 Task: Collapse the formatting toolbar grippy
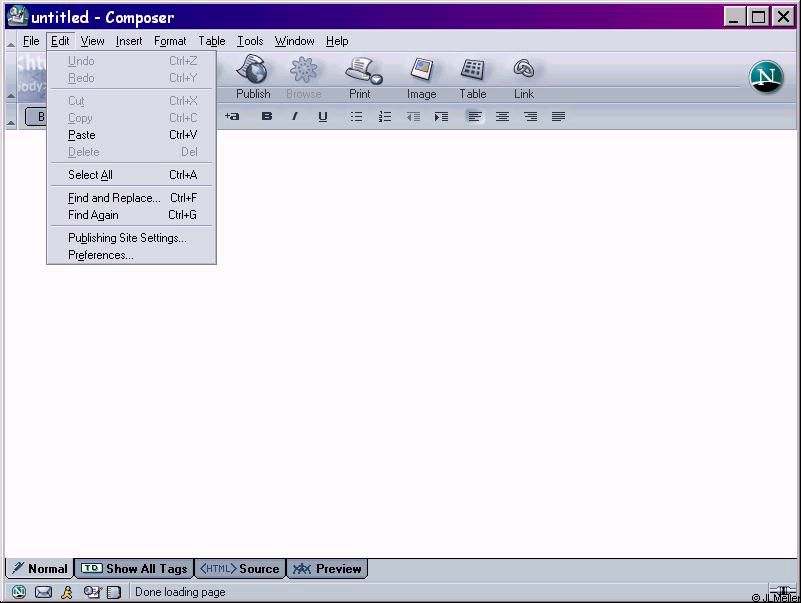point(11,117)
